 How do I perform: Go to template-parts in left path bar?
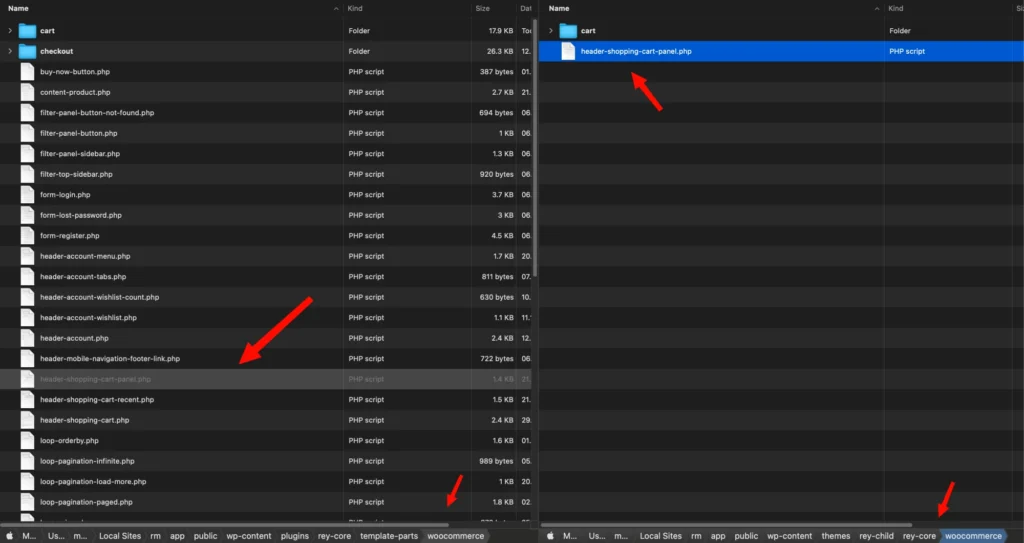click(x=389, y=536)
